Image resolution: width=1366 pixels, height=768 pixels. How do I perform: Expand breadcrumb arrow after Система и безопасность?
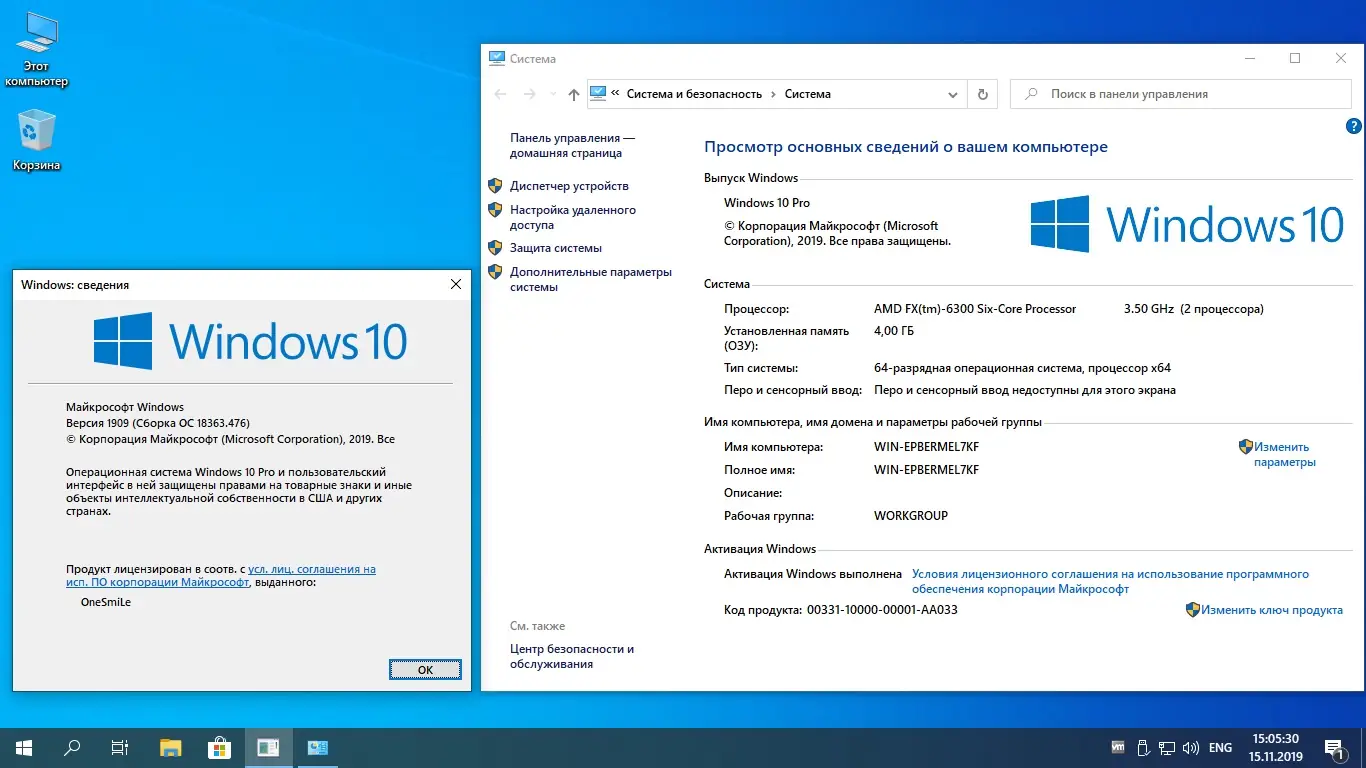[773, 94]
